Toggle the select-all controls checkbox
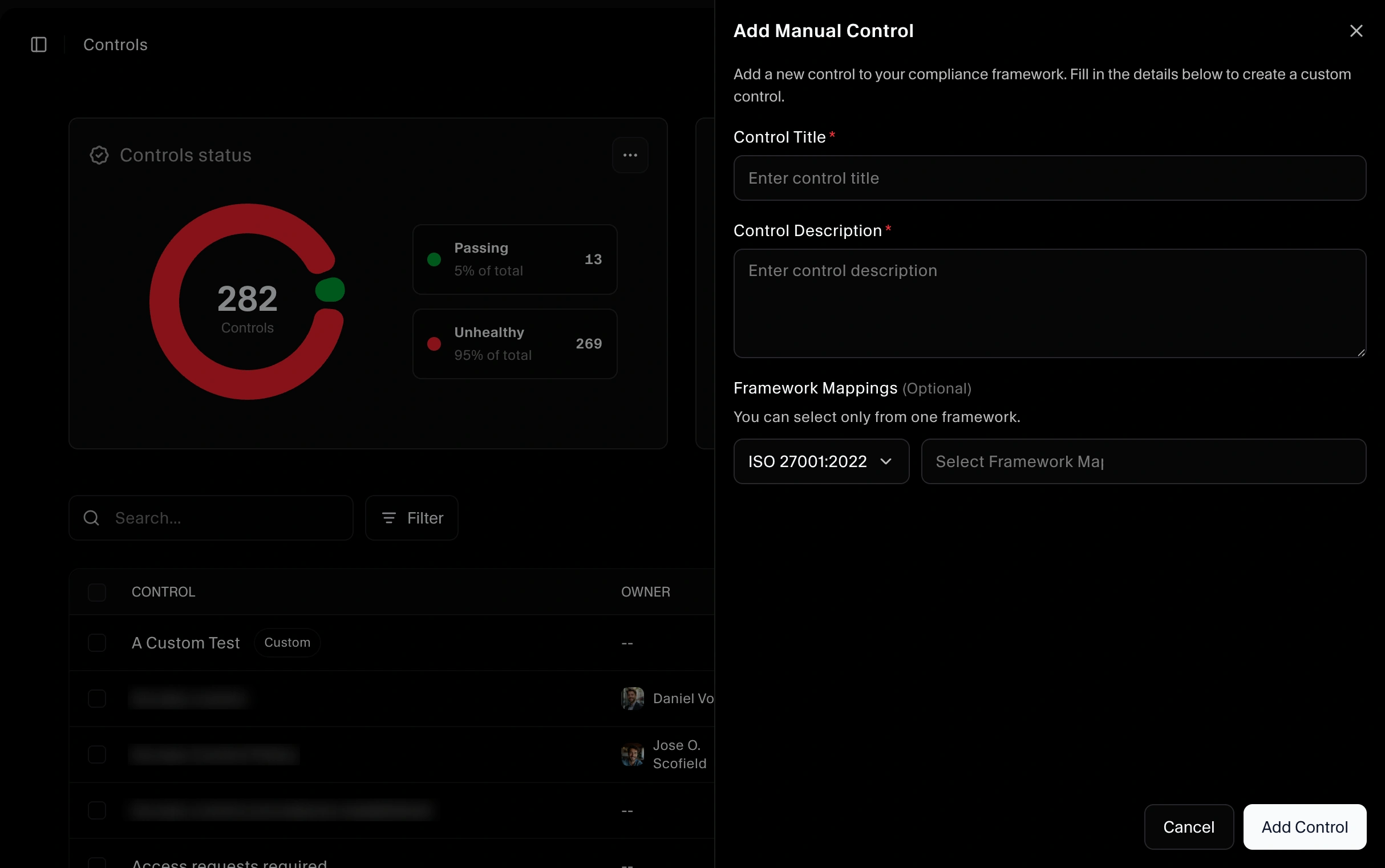Image resolution: width=1385 pixels, height=868 pixels. click(97, 592)
